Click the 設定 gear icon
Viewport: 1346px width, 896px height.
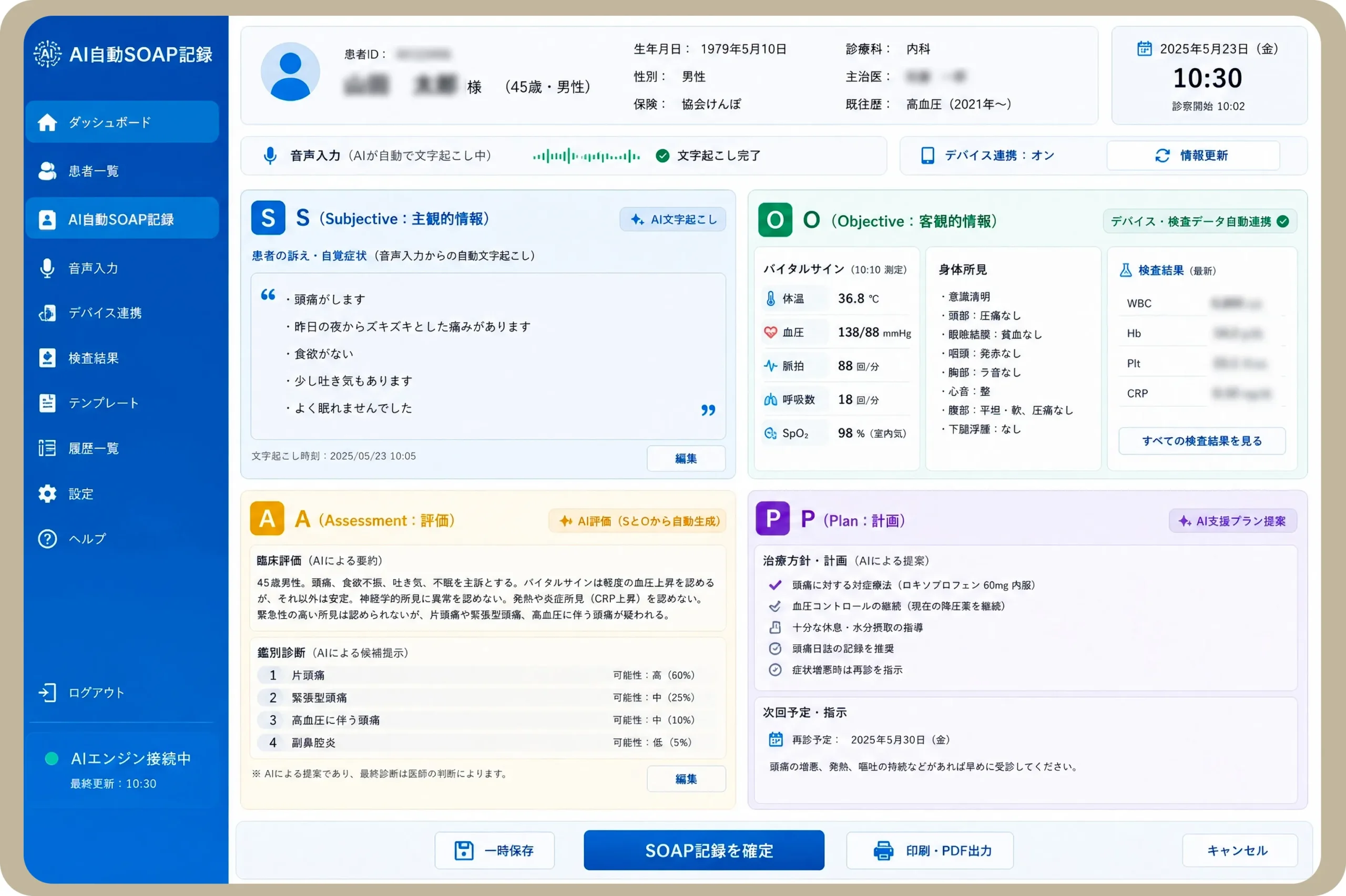[x=47, y=493]
